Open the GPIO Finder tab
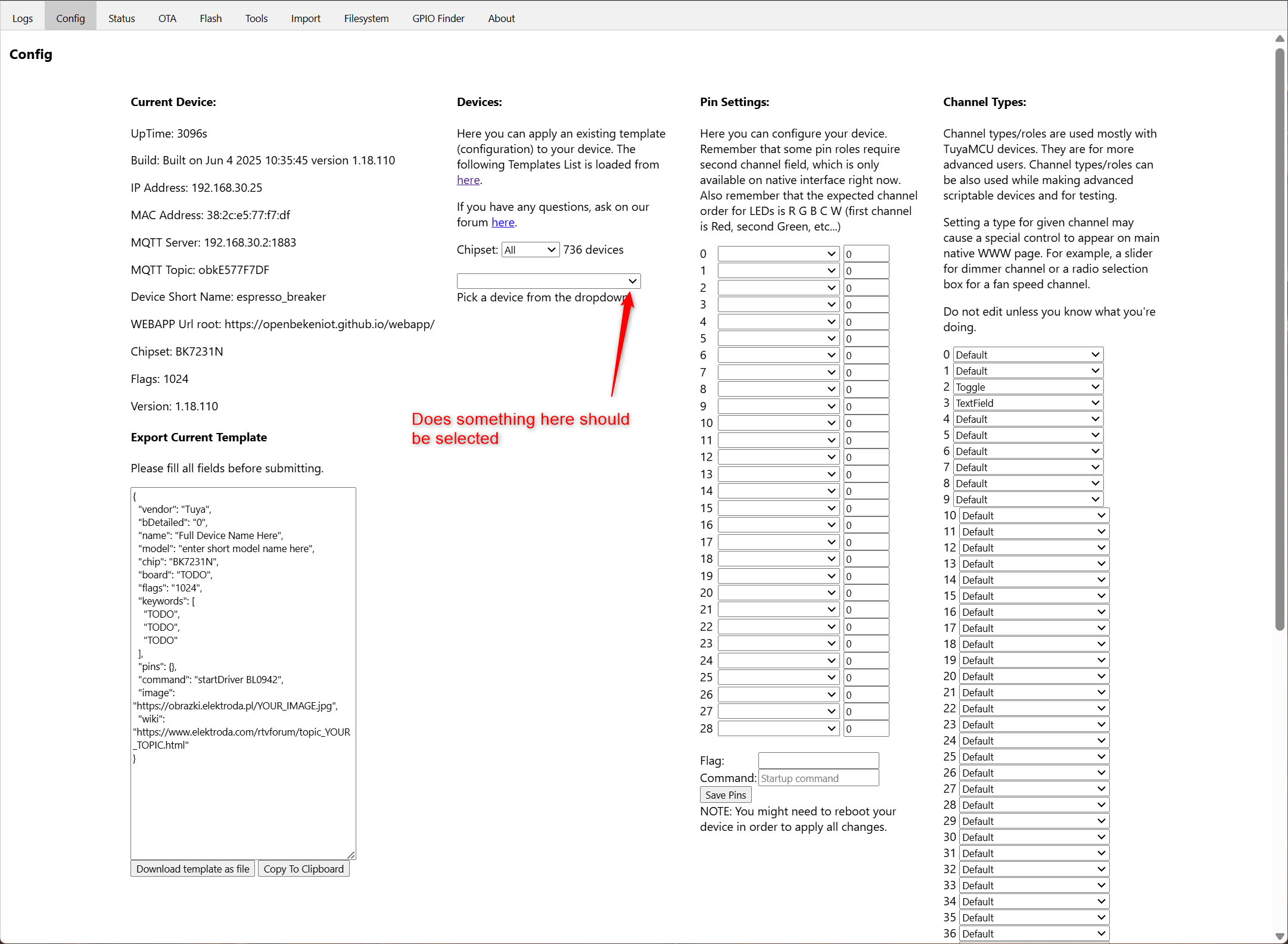1288x944 pixels. point(438,18)
